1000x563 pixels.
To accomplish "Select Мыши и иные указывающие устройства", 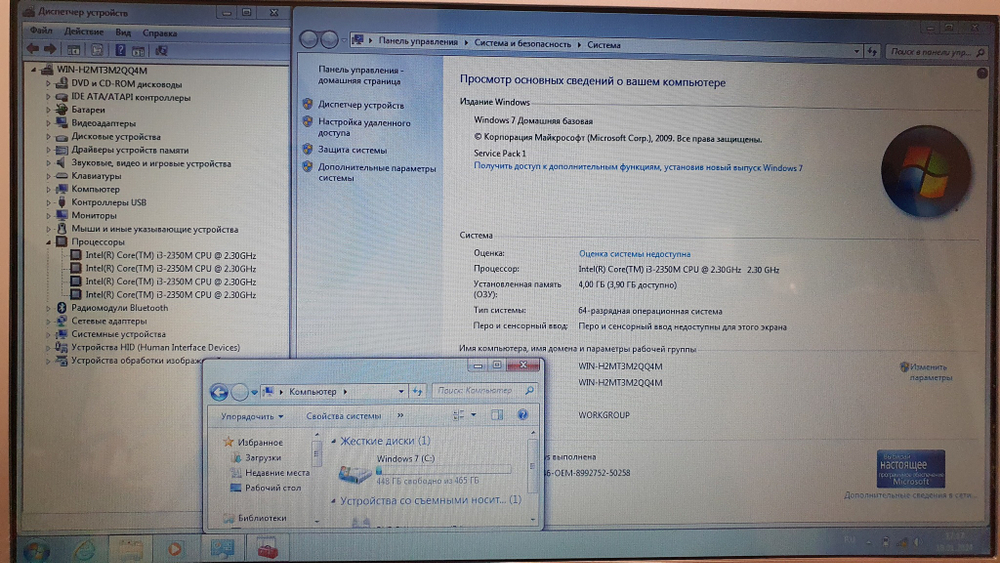I will click(154, 229).
